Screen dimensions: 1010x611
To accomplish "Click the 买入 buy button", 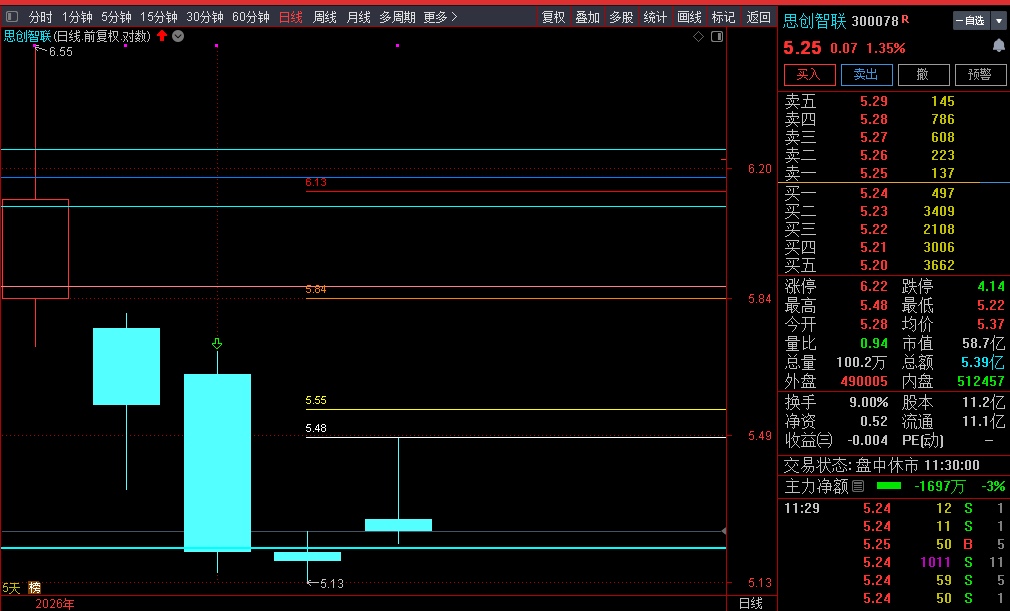I will tap(810, 75).
